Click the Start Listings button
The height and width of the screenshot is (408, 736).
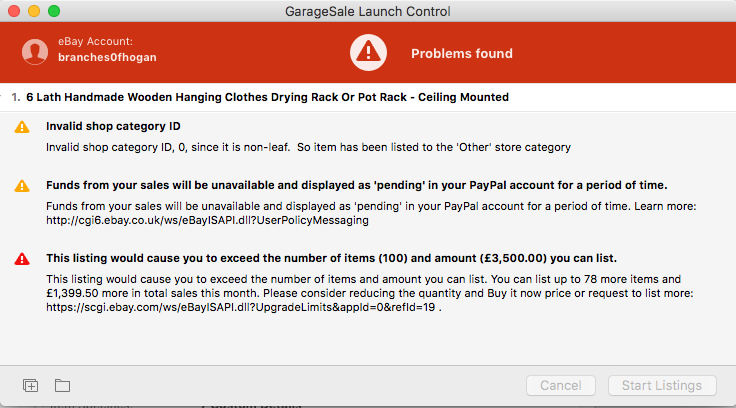pos(662,385)
